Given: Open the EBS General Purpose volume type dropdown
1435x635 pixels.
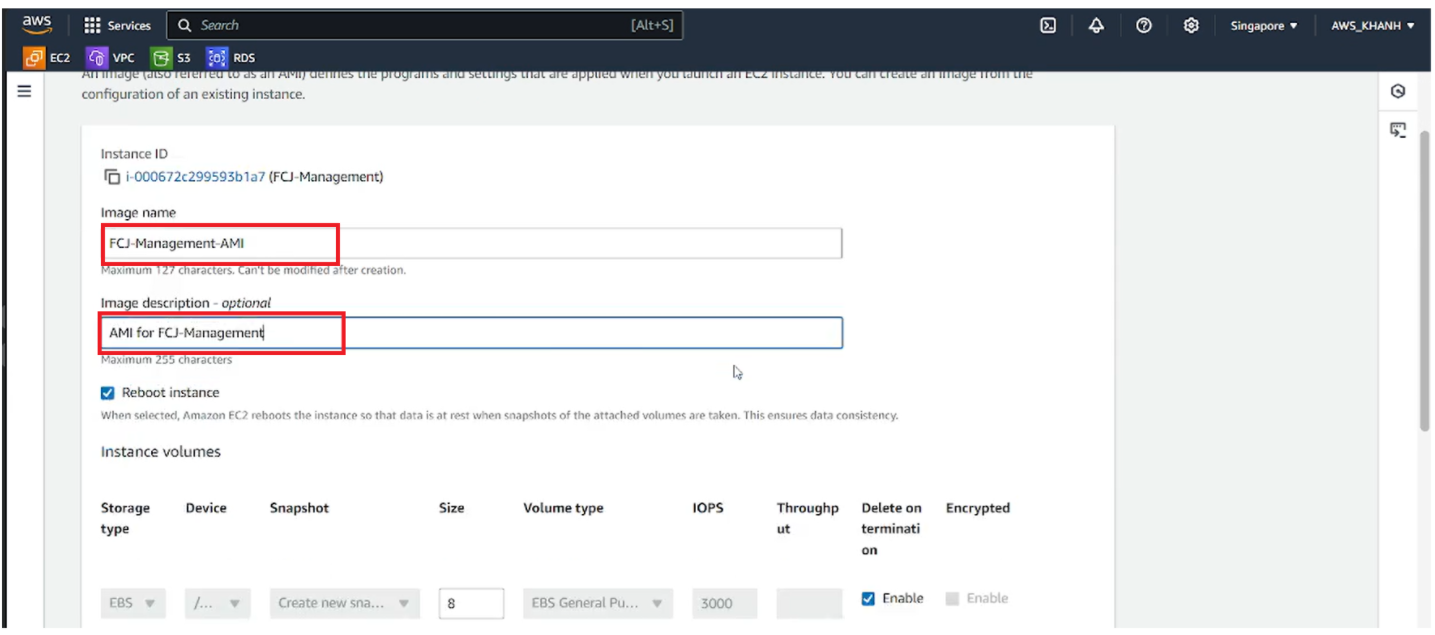Looking at the screenshot, I should tap(598, 603).
